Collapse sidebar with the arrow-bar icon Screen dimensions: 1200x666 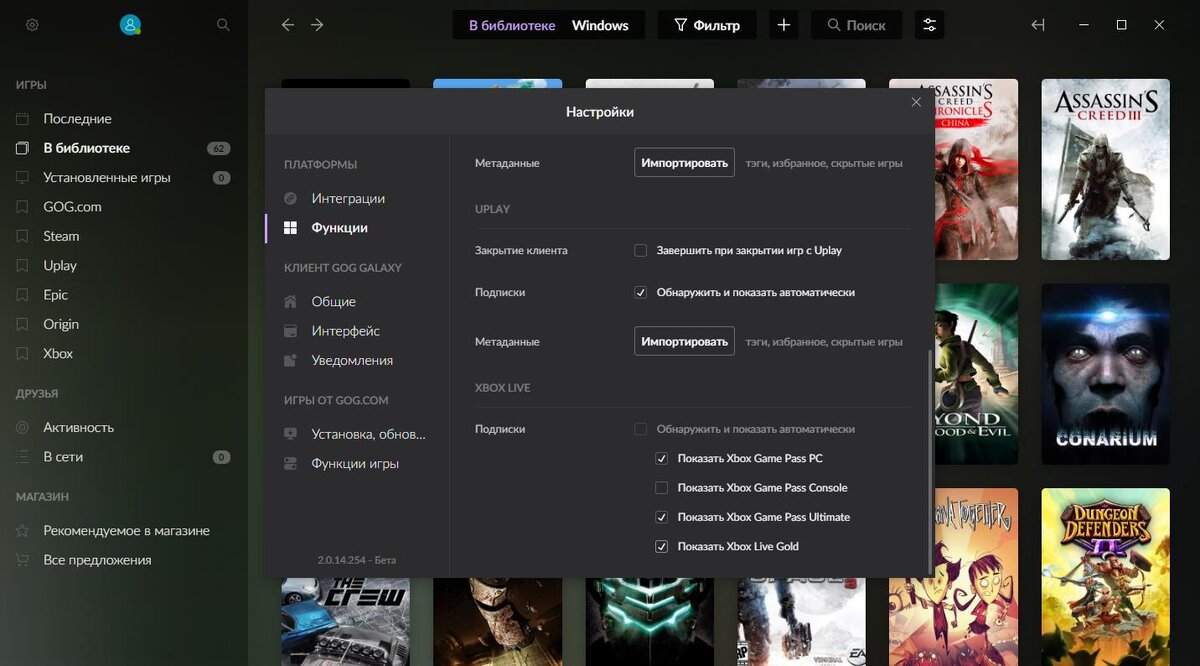(1038, 25)
